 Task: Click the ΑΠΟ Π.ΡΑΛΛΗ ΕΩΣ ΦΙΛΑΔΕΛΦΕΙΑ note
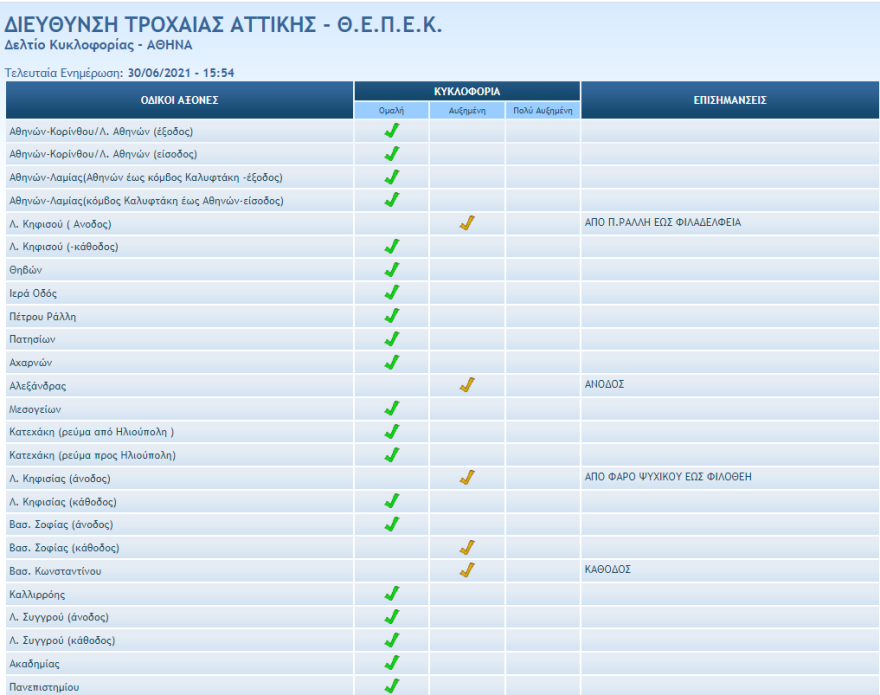[x=662, y=224]
